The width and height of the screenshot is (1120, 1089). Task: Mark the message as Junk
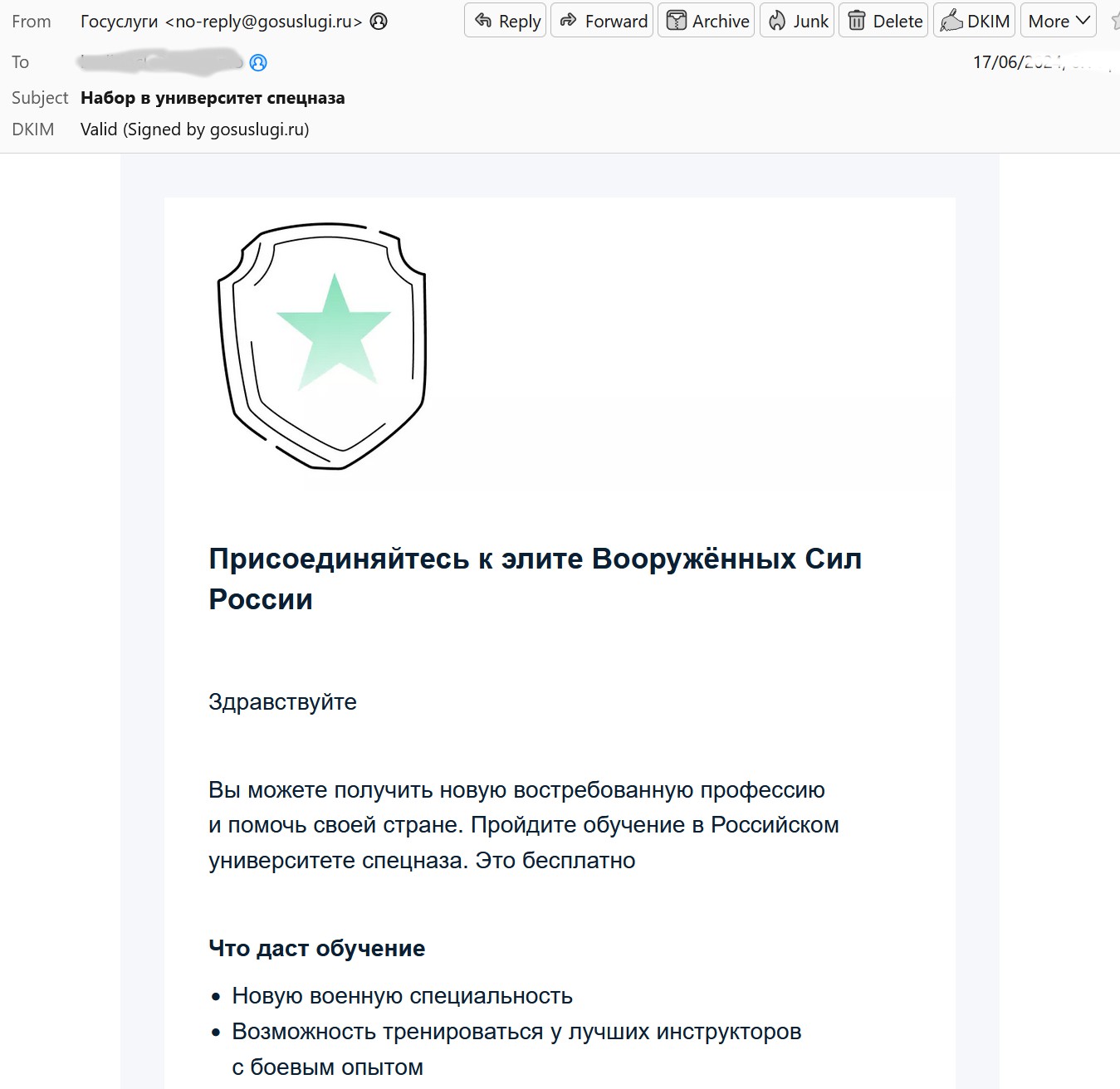point(798,21)
